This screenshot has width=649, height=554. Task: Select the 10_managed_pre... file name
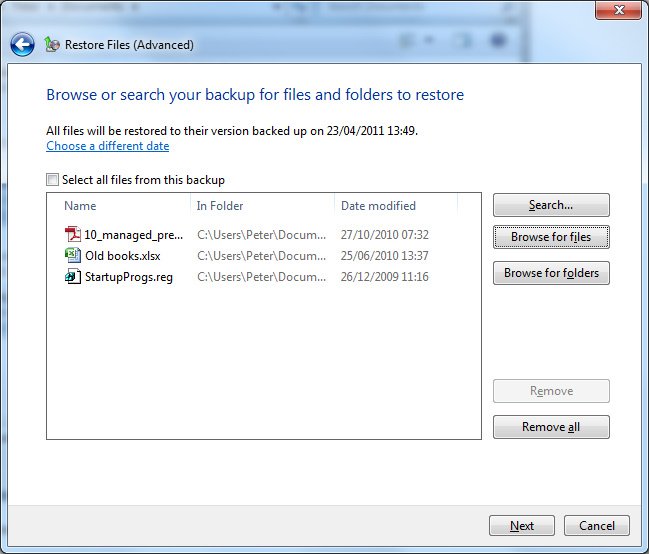pyautogui.click(x=134, y=235)
